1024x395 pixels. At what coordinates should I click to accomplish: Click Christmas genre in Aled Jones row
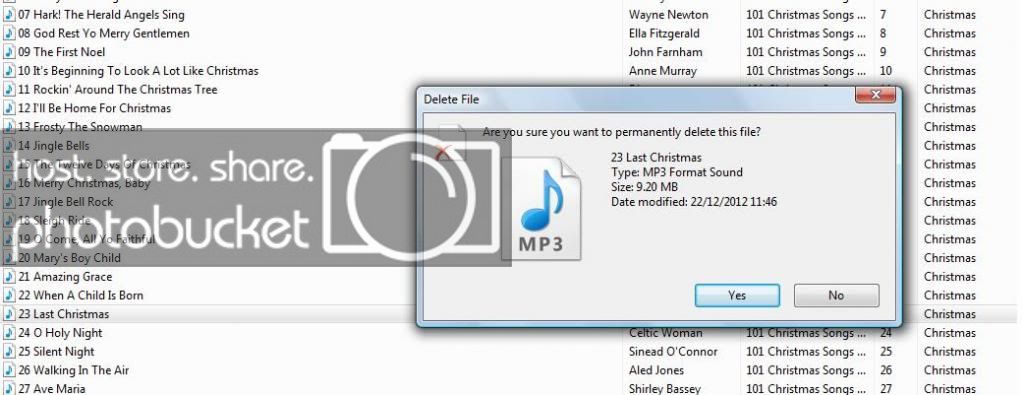[x=950, y=370]
